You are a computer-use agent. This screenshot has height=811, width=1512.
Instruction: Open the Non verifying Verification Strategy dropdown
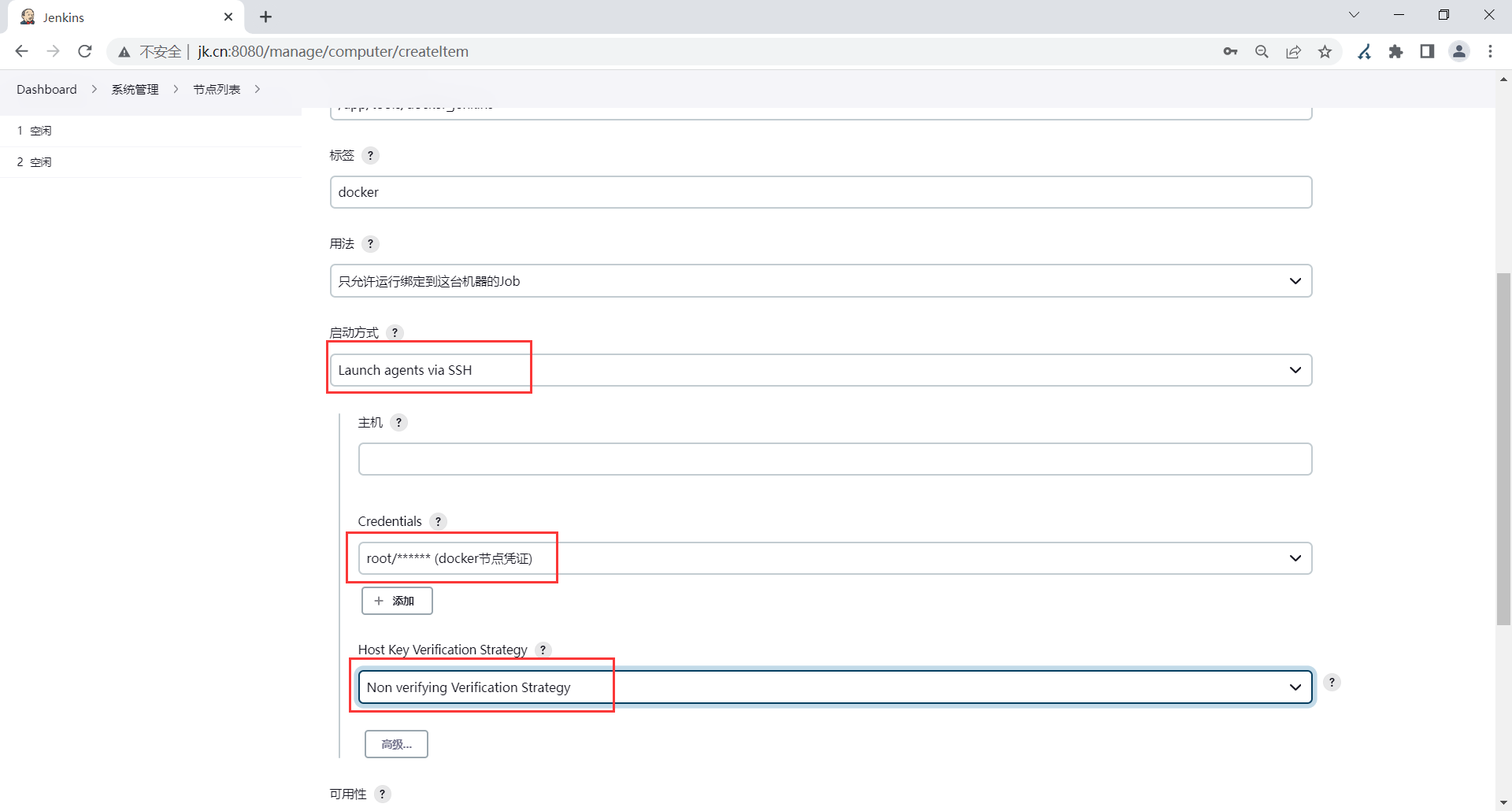[x=835, y=687]
